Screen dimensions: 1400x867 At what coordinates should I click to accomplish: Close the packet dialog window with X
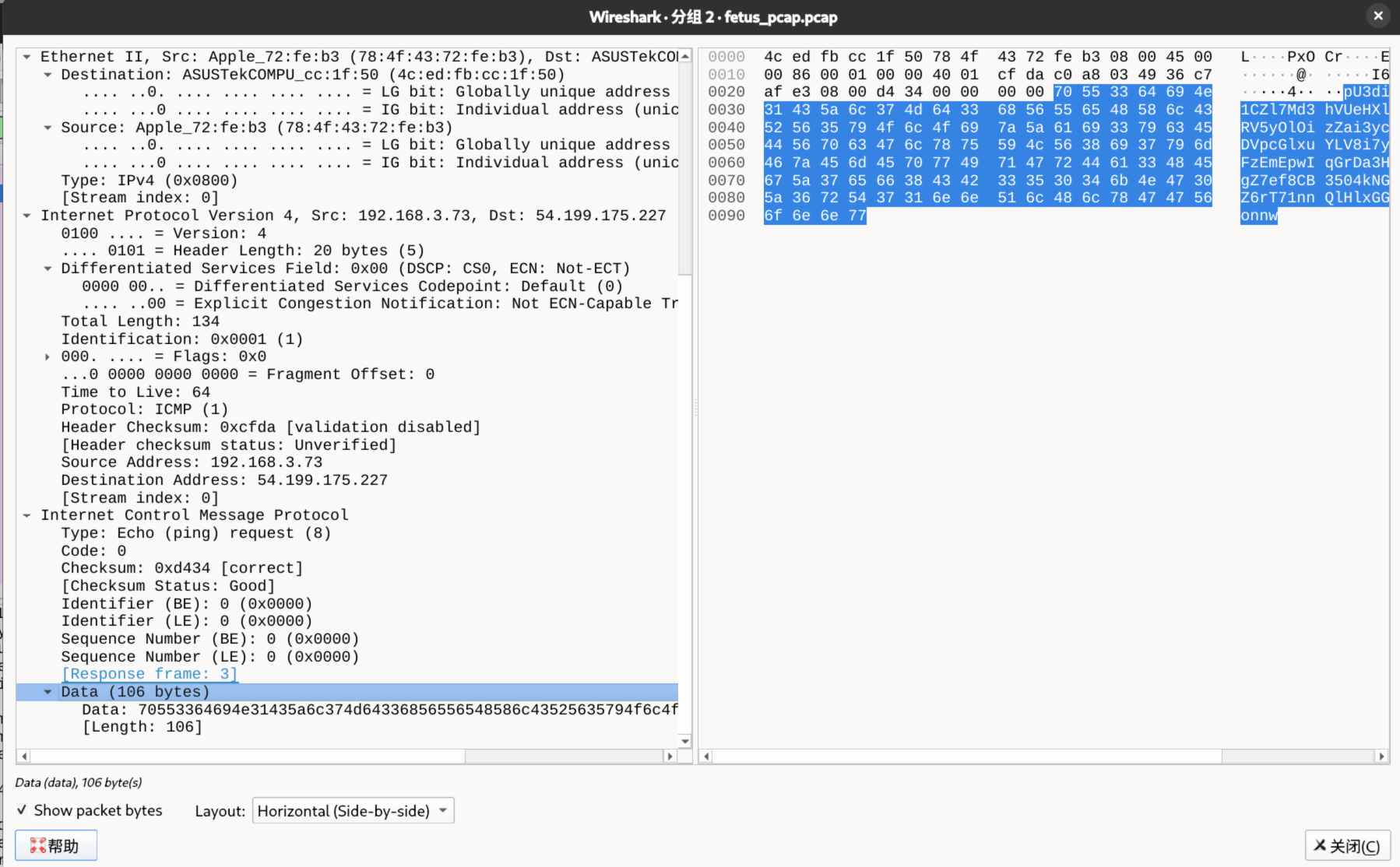pos(1377,16)
